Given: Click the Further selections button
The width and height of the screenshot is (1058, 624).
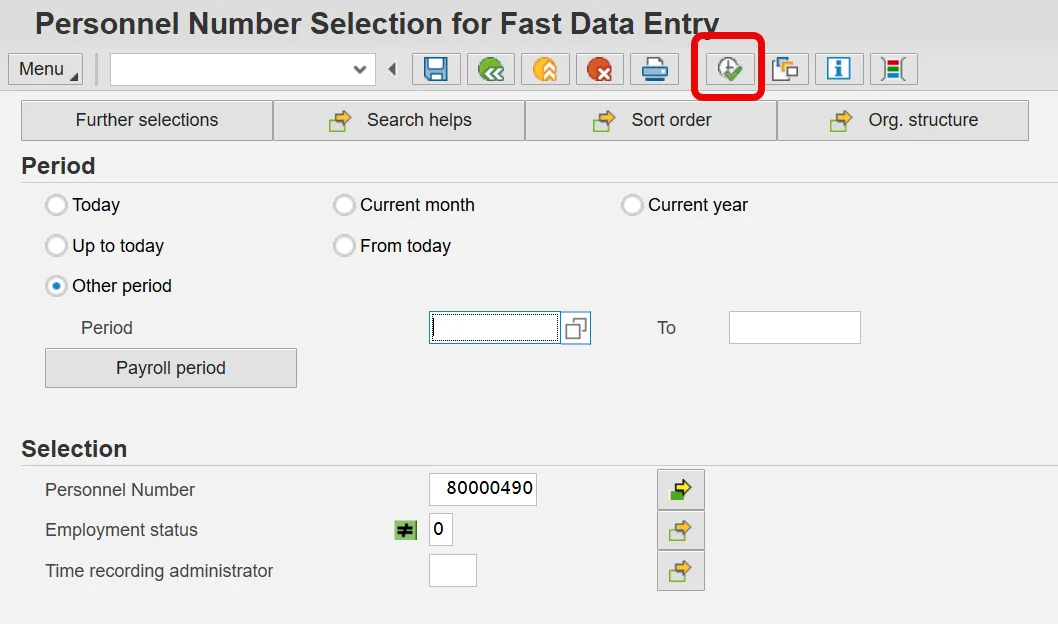Looking at the screenshot, I should pos(147,120).
